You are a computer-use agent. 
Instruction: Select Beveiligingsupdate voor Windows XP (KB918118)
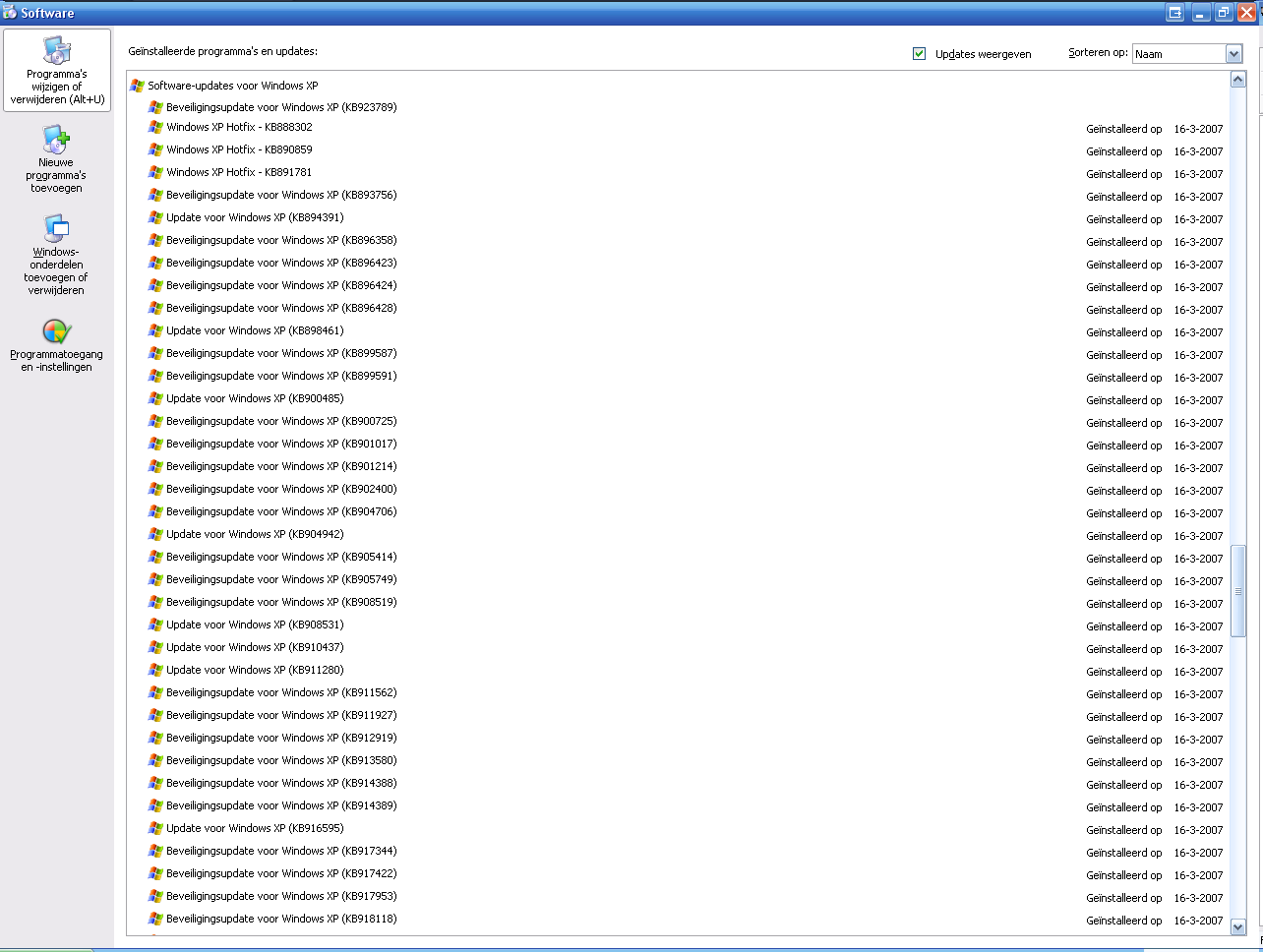pyautogui.click(x=281, y=919)
